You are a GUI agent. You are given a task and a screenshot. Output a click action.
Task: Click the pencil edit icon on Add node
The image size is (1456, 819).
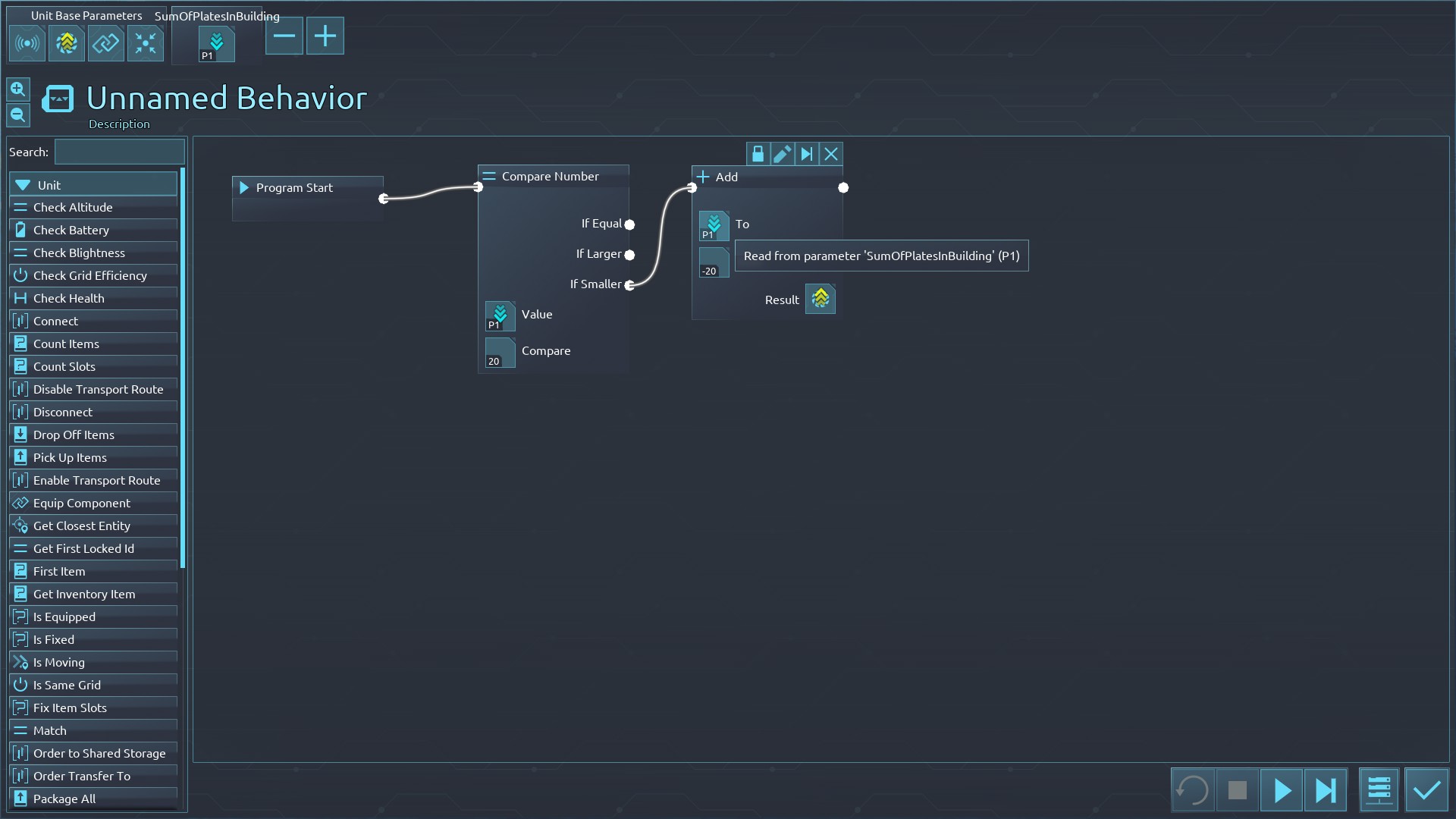[x=782, y=155]
